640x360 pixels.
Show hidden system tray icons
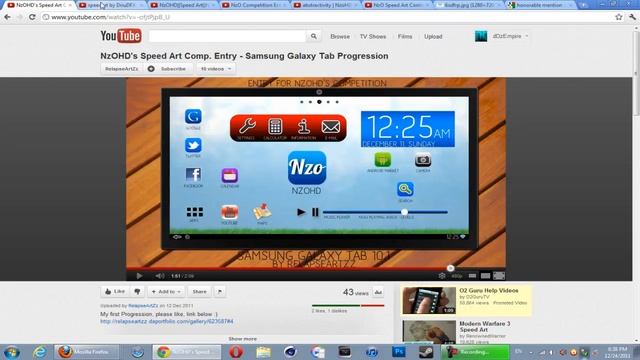[531, 352]
